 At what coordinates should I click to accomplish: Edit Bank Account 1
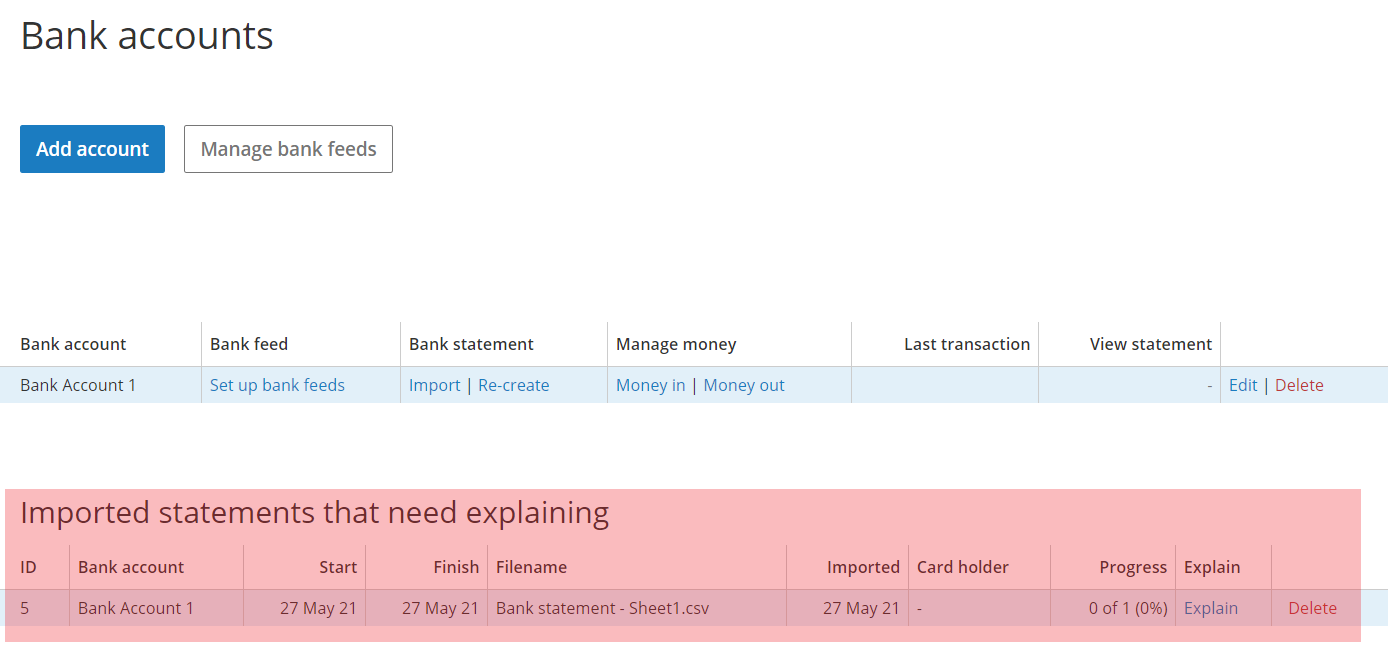coord(1243,385)
